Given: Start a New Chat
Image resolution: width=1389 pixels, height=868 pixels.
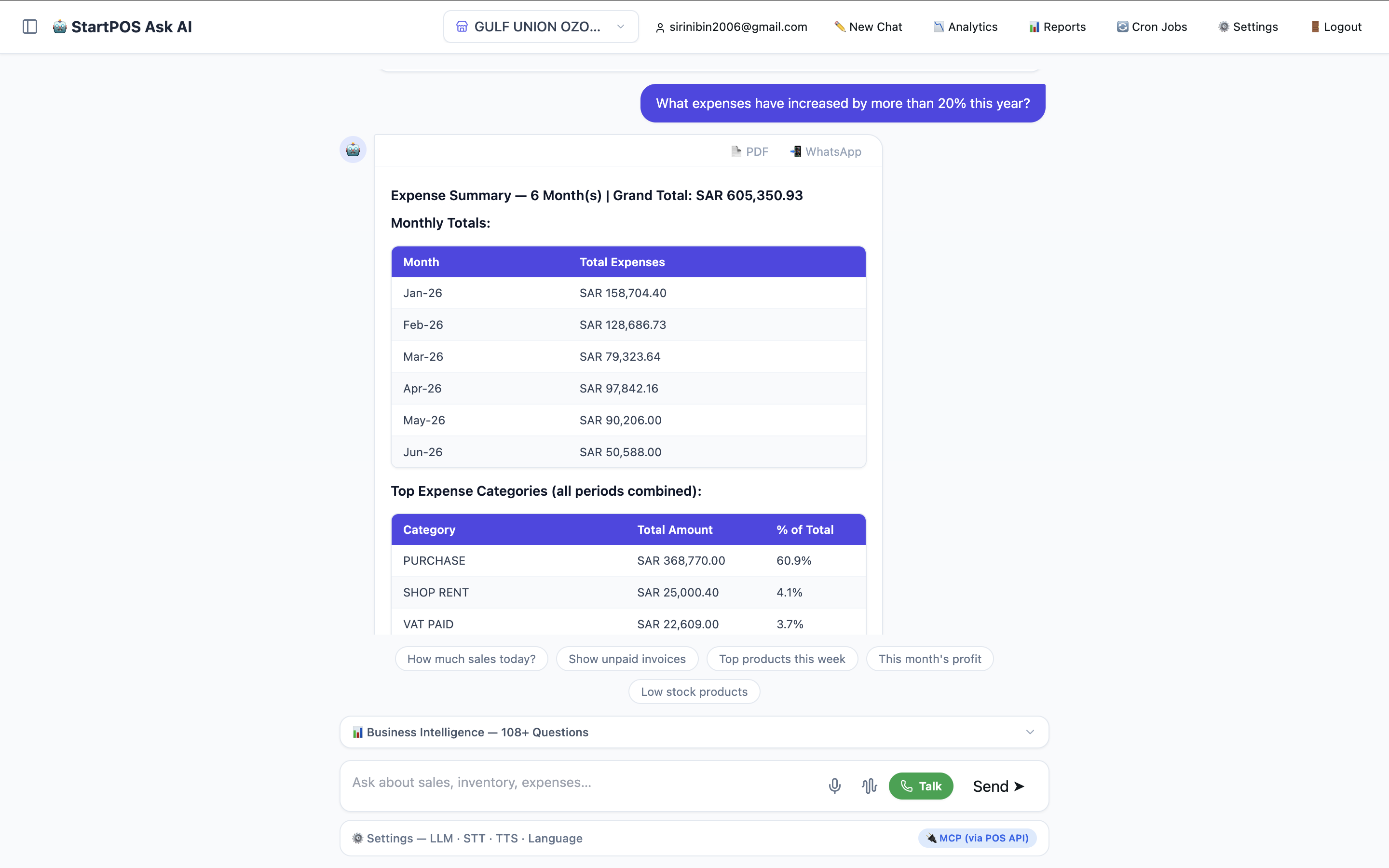Looking at the screenshot, I should [869, 27].
